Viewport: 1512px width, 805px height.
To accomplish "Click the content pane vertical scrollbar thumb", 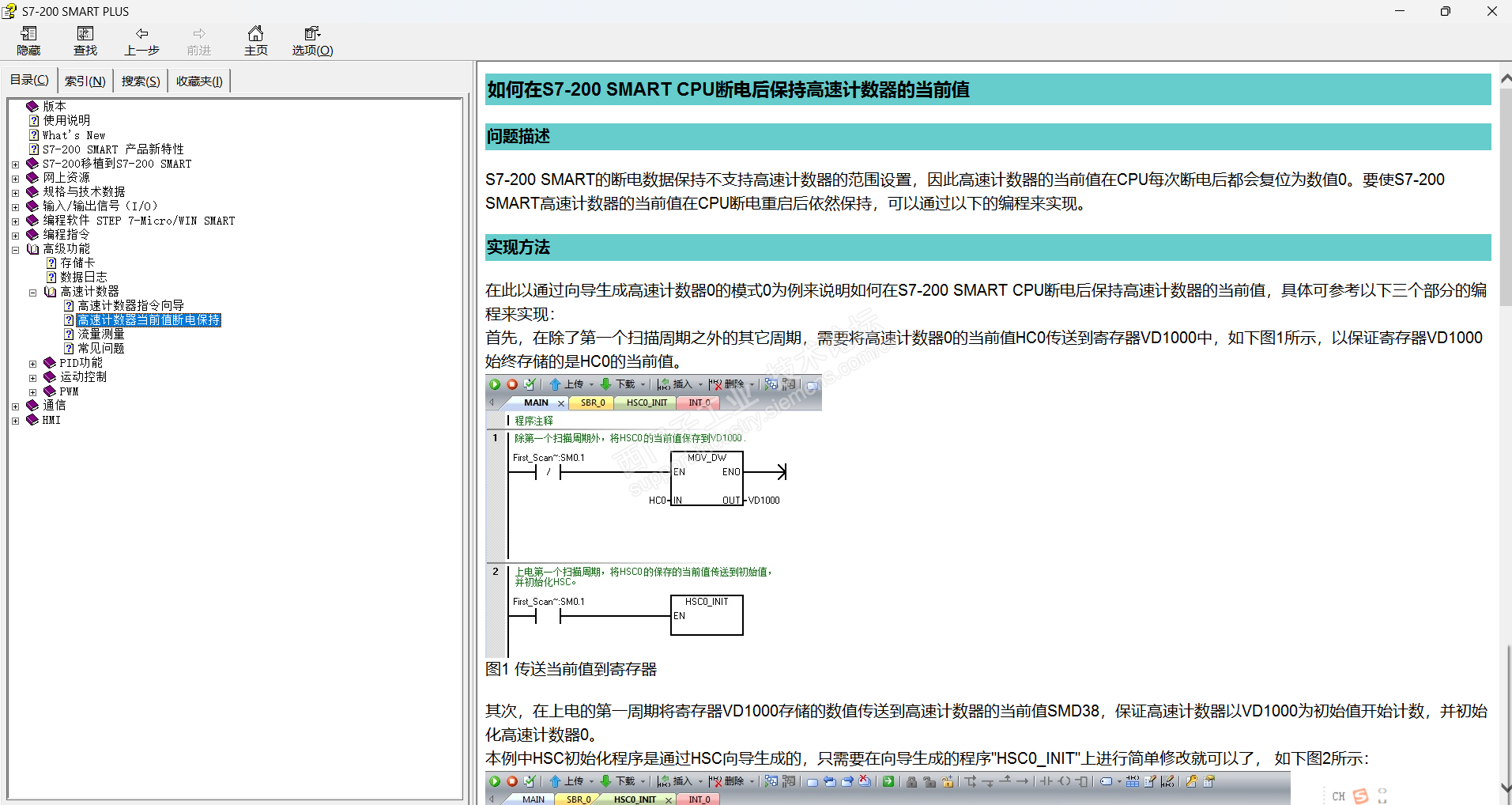I will pos(1506,196).
